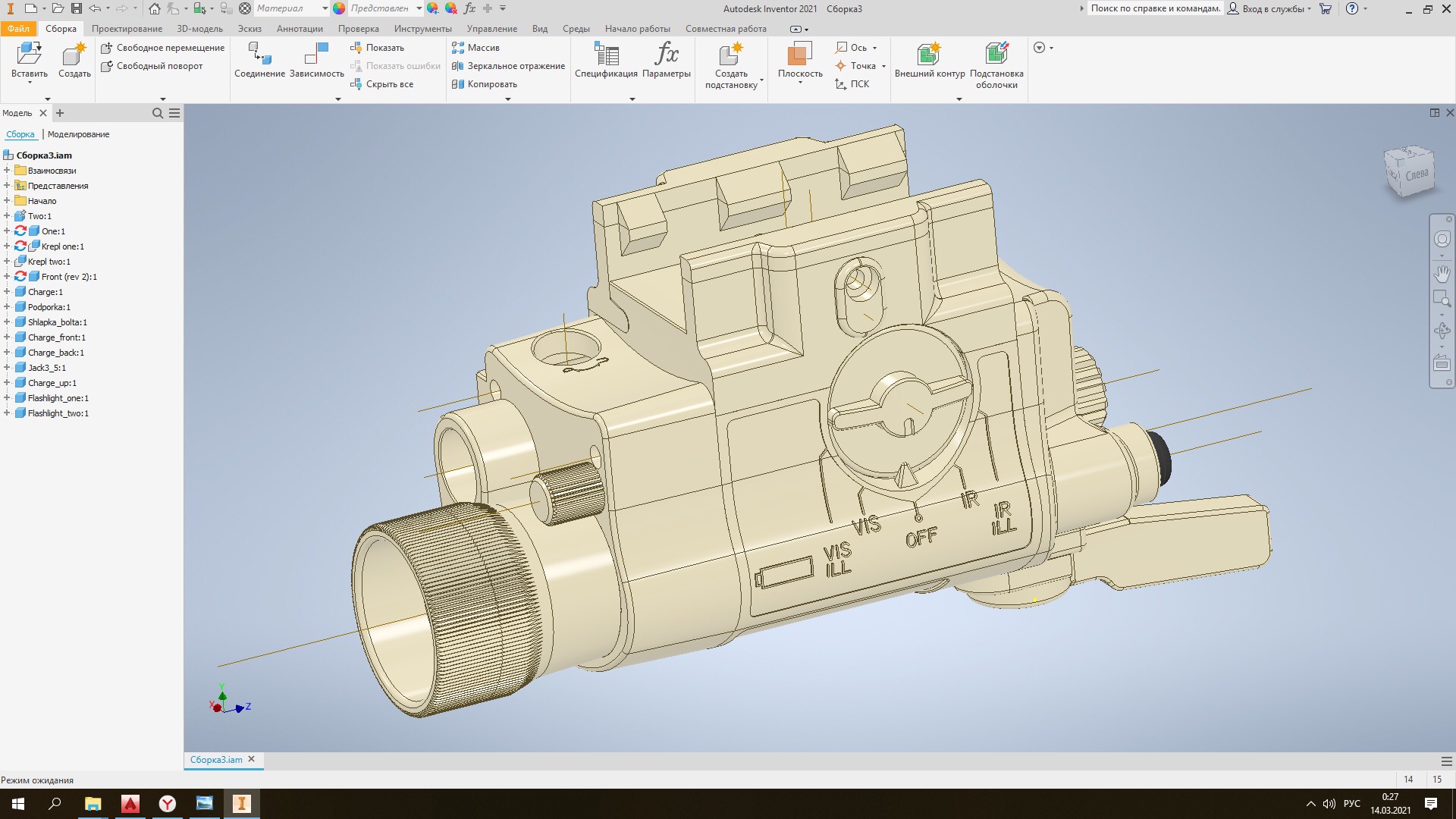
Task: Expand the Взаимосвязи folder node
Action: click(7, 171)
